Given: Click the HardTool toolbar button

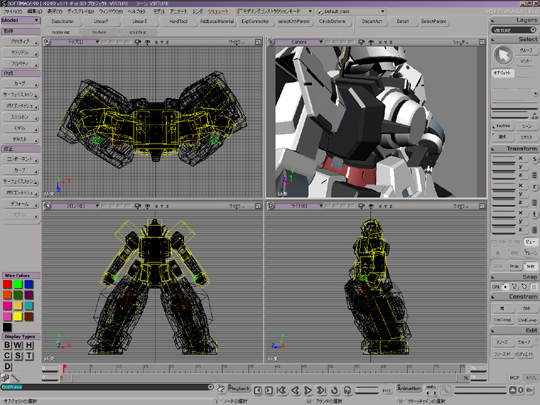Looking at the screenshot, I should point(178,21).
